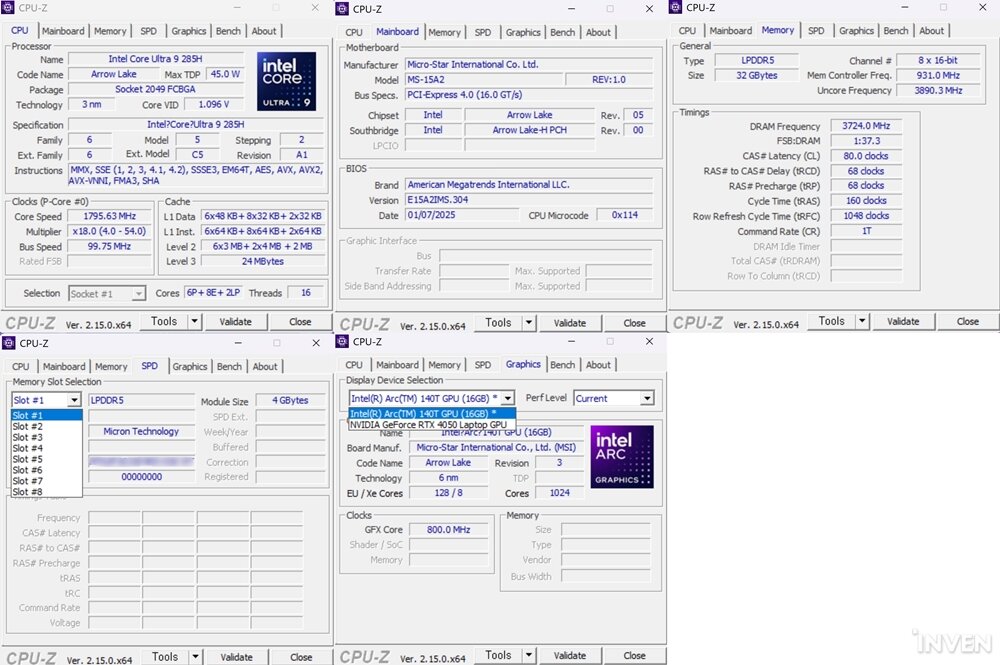Open Tools dropdown arrow in Memory window
The image size is (1000, 665).
coord(862,321)
